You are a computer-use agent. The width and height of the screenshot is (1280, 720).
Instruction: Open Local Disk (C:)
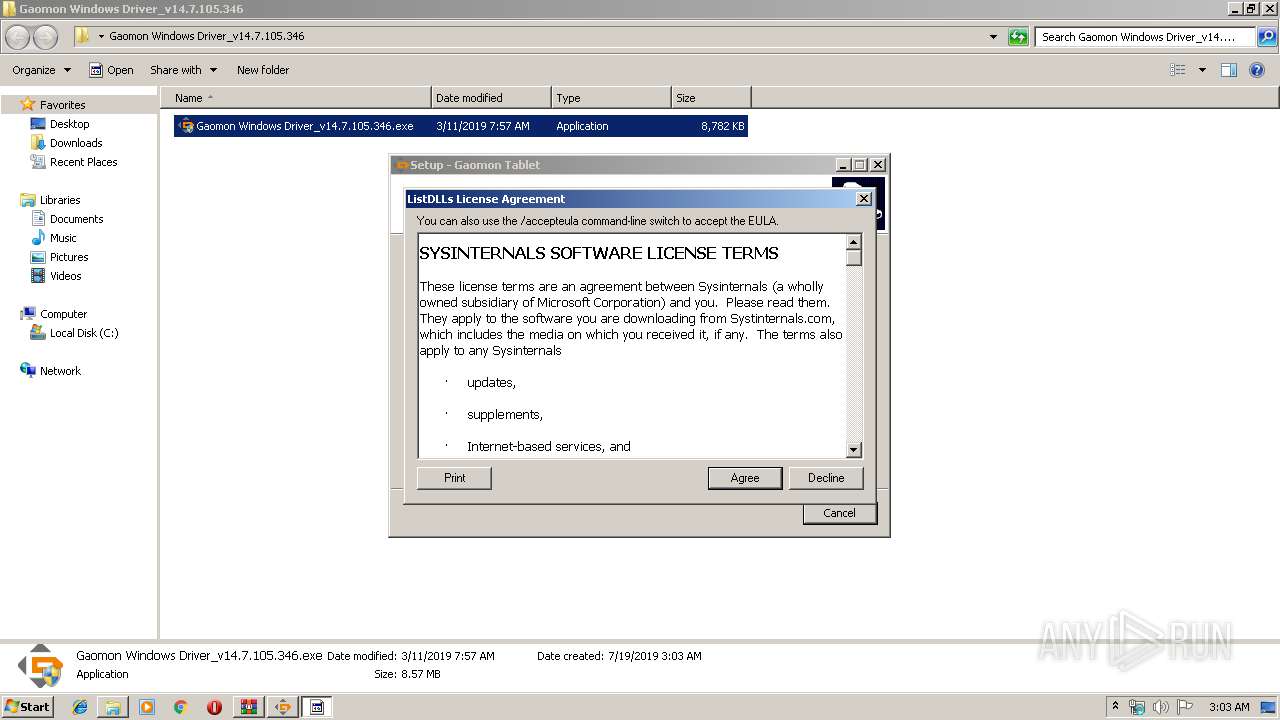tap(84, 333)
